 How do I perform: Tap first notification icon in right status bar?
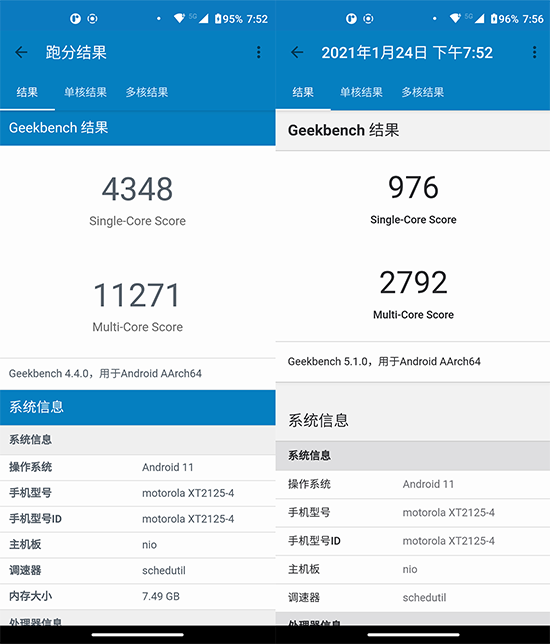pyautogui.click(x=351, y=18)
